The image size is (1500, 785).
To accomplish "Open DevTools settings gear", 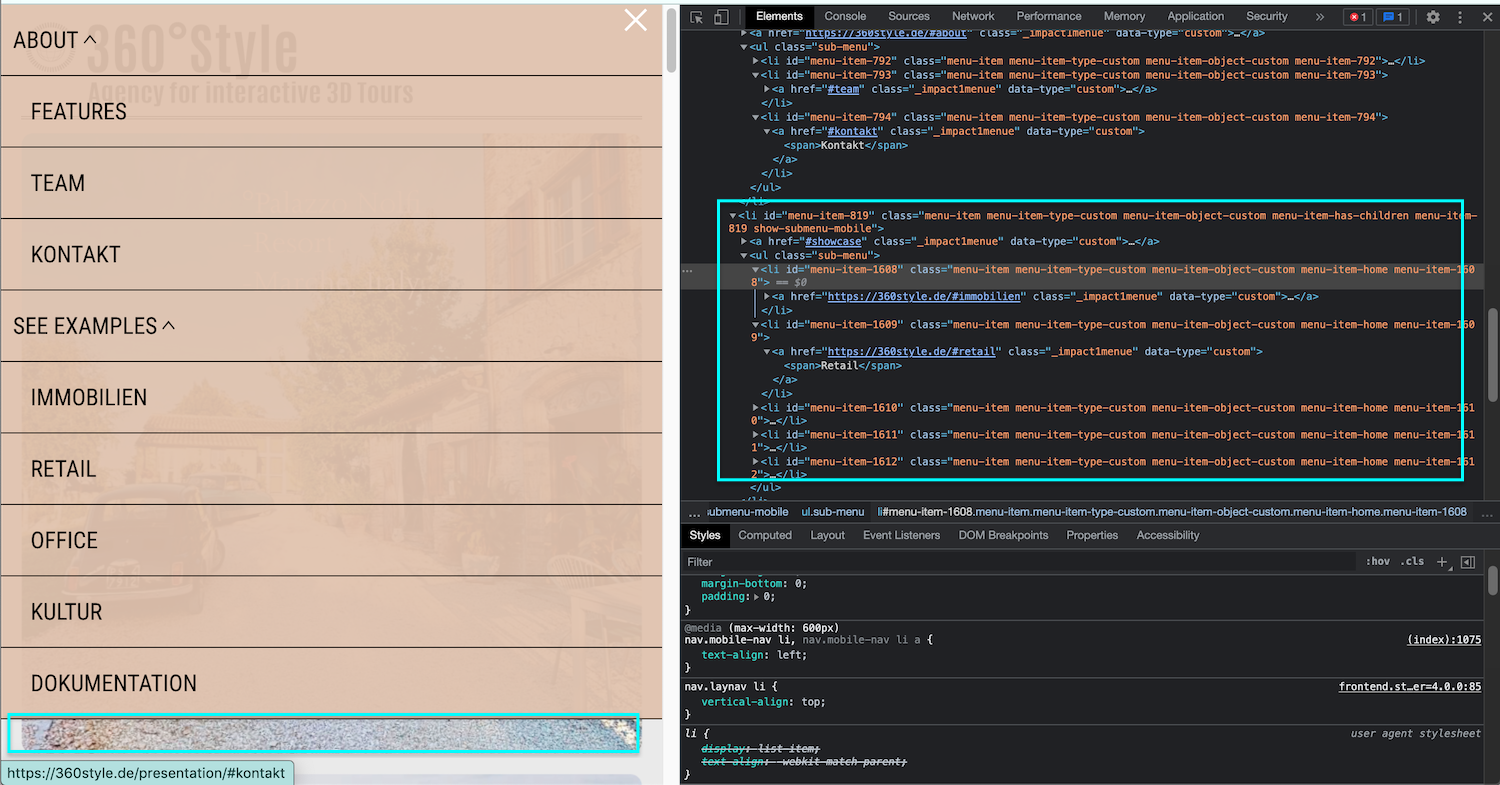I will pyautogui.click(x=1433, y=17).
